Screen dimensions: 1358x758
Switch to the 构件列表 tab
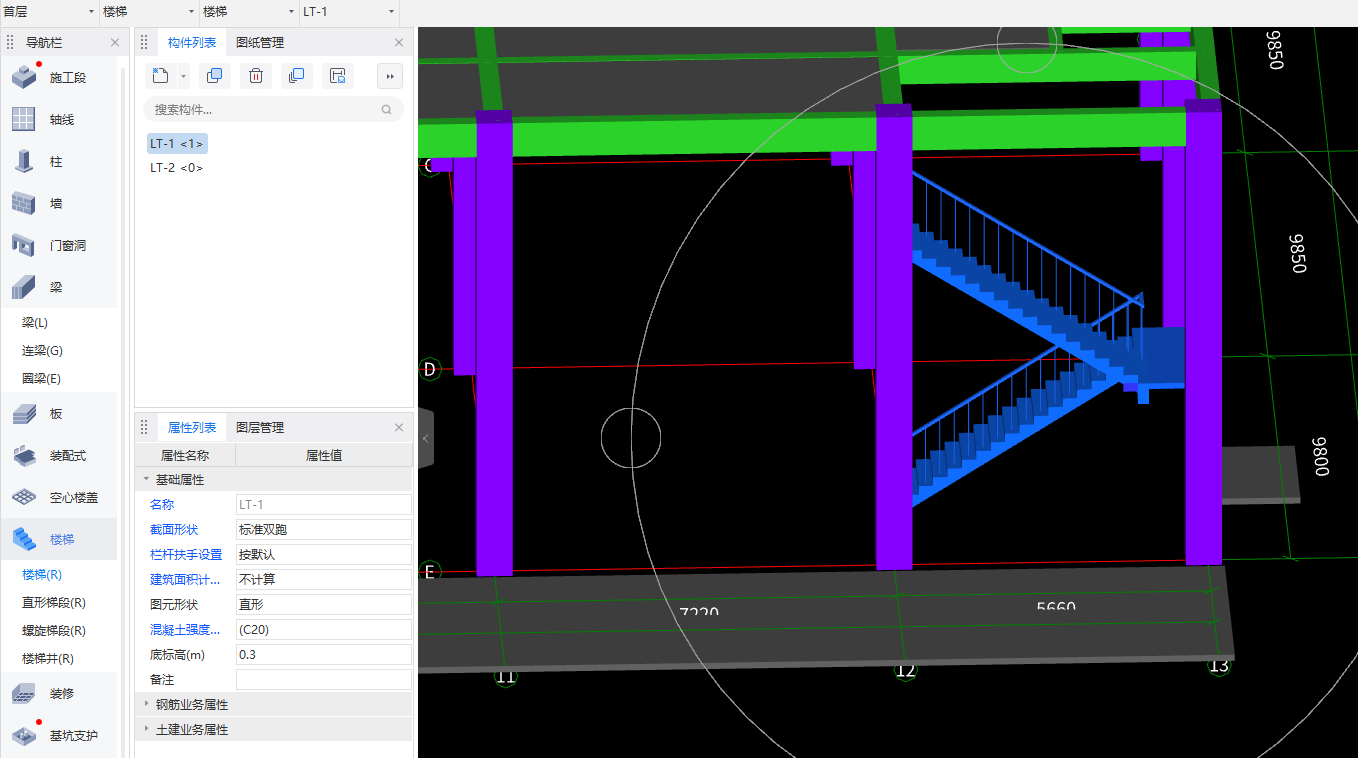[192, 42]
